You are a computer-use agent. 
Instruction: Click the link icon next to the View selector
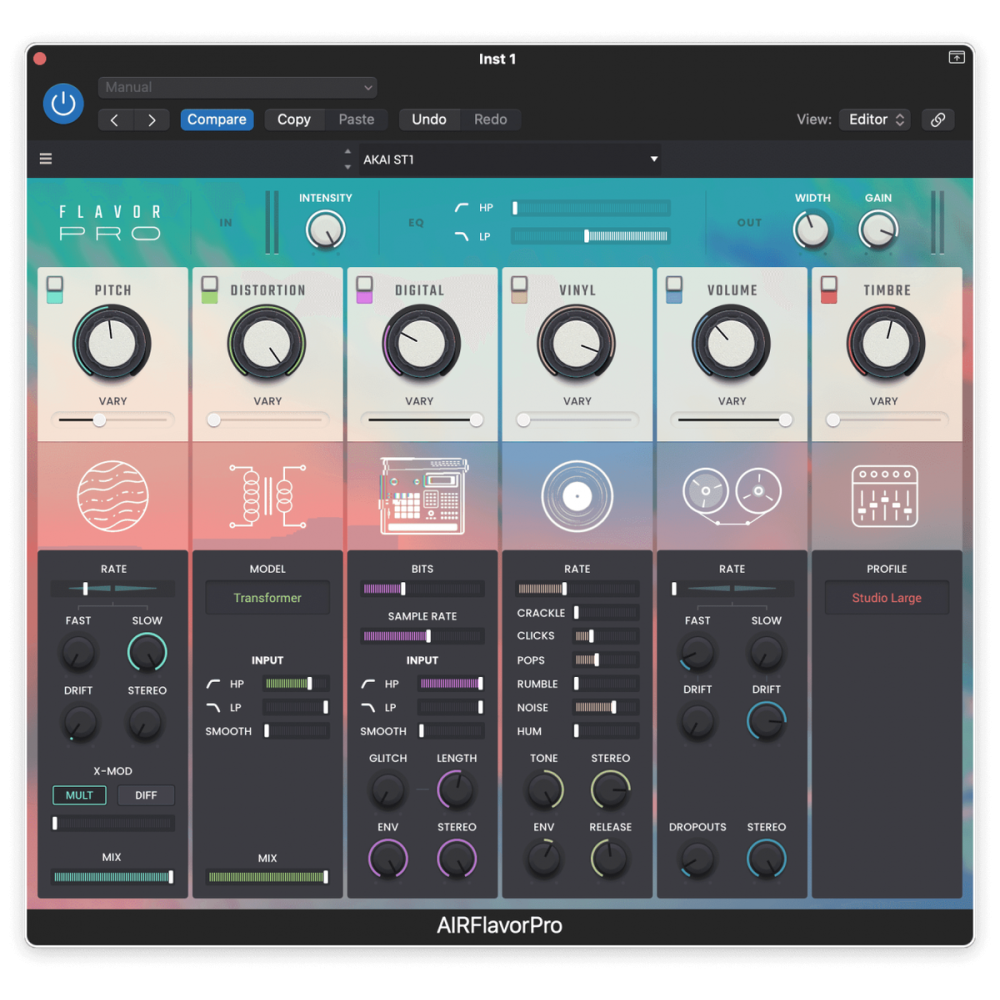(938, 119)
